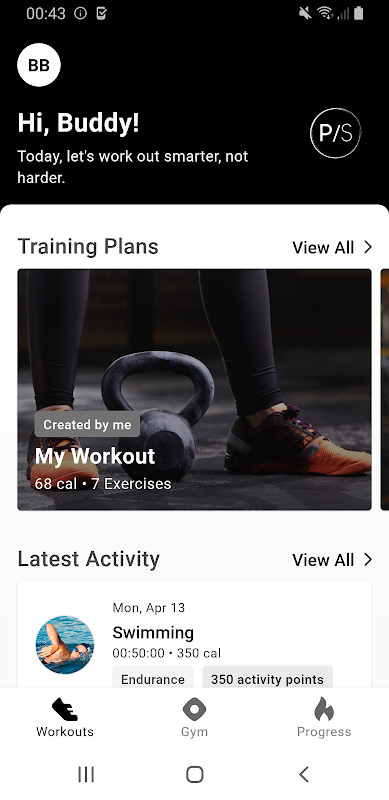This screenshot has width=389, height=800.
Task: Open the swimming activity round photo
Action: (65, 644)
